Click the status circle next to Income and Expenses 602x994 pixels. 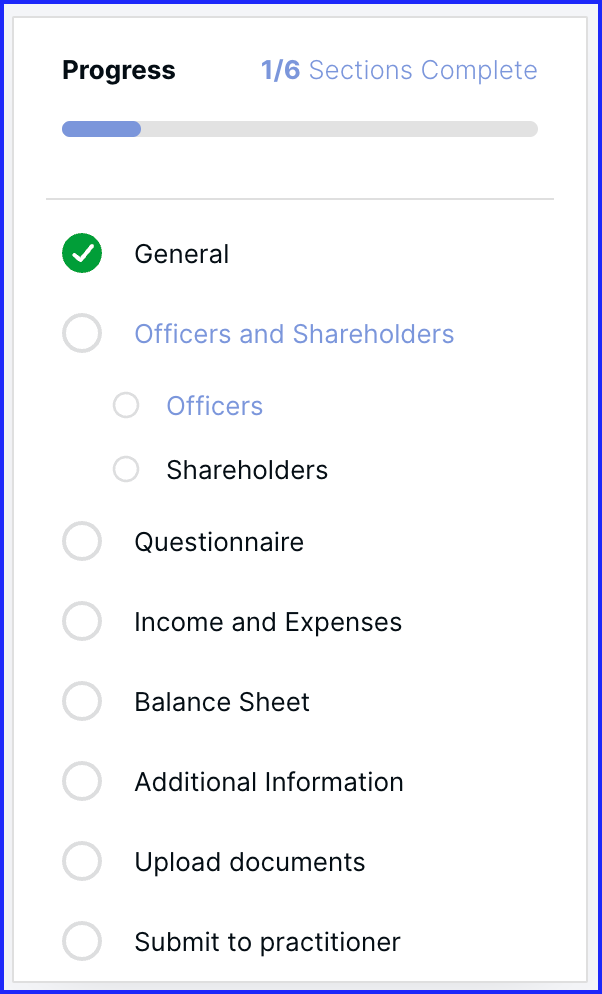(82, 622)
